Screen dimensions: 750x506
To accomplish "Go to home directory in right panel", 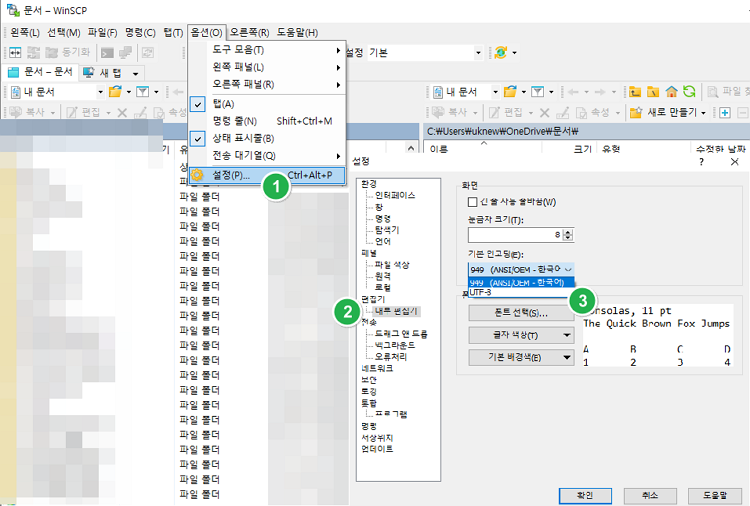I will (672, 91).
